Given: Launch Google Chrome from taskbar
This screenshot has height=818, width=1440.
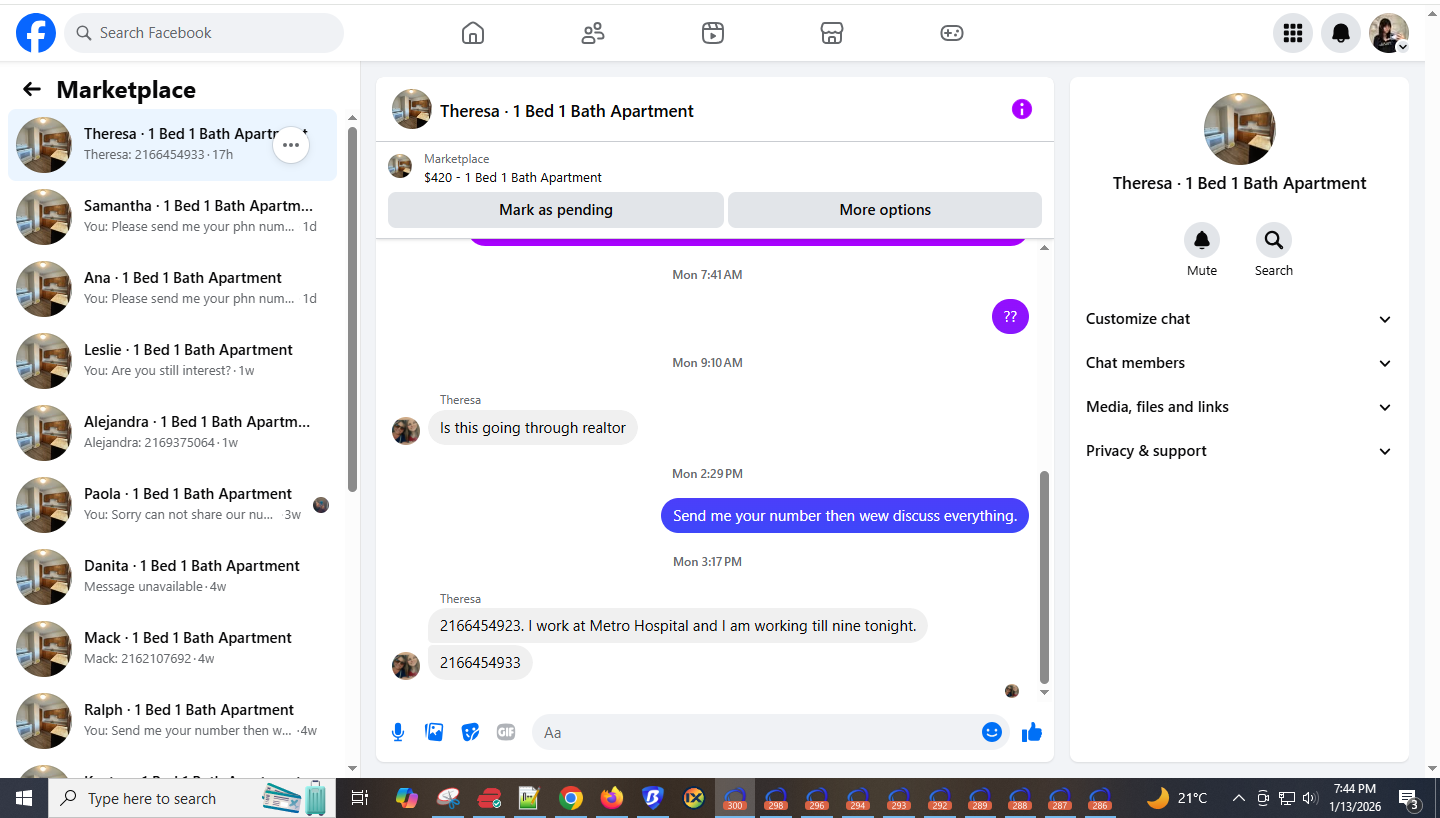Looking at the screenshot, I should point(571,798).
